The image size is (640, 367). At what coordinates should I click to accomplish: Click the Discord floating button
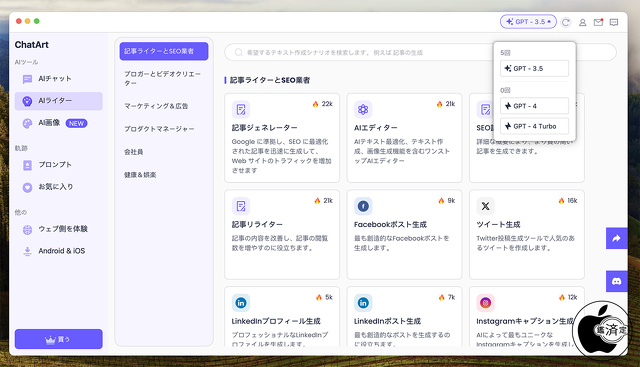(x=616, y=281)
